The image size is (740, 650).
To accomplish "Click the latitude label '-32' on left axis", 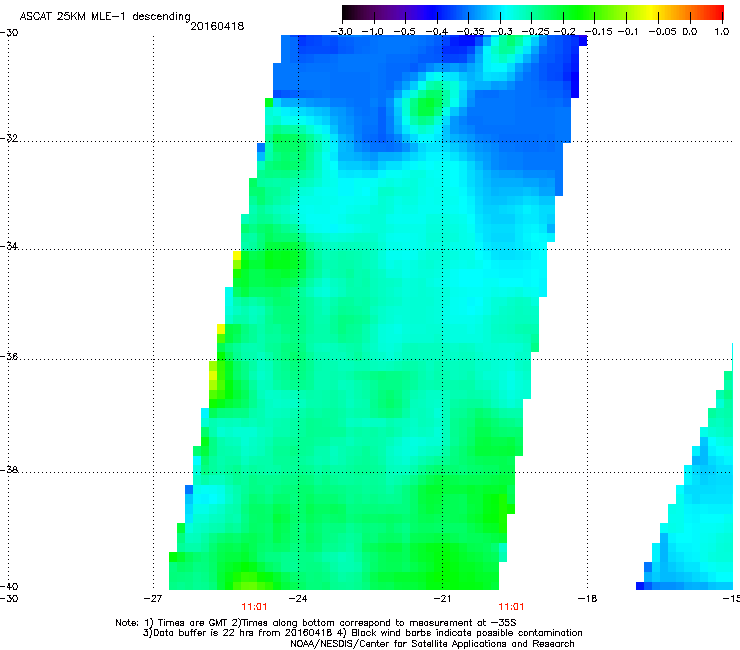I will [x=9, y=138].
